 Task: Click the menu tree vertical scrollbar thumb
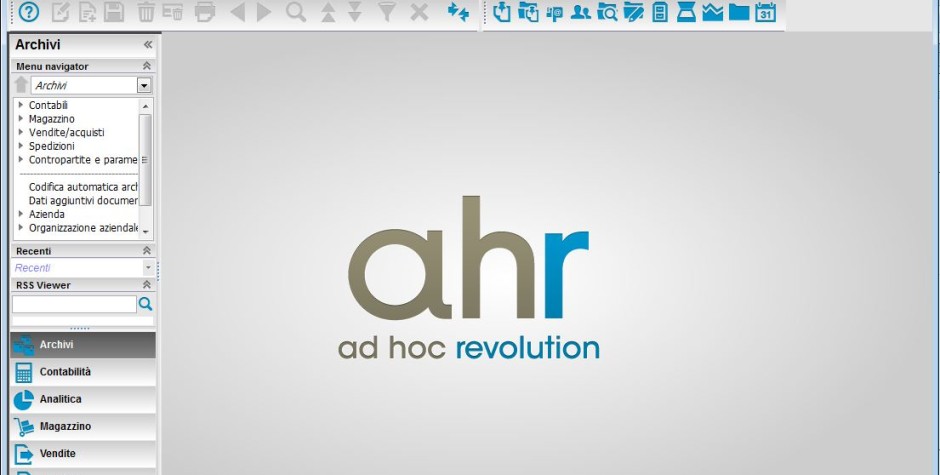pos(145,160)
